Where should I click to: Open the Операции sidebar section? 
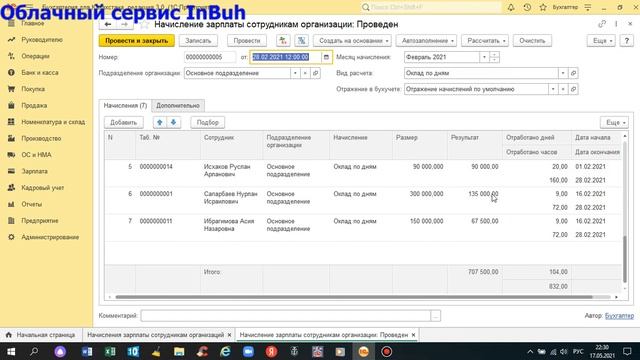click(35, 56)
